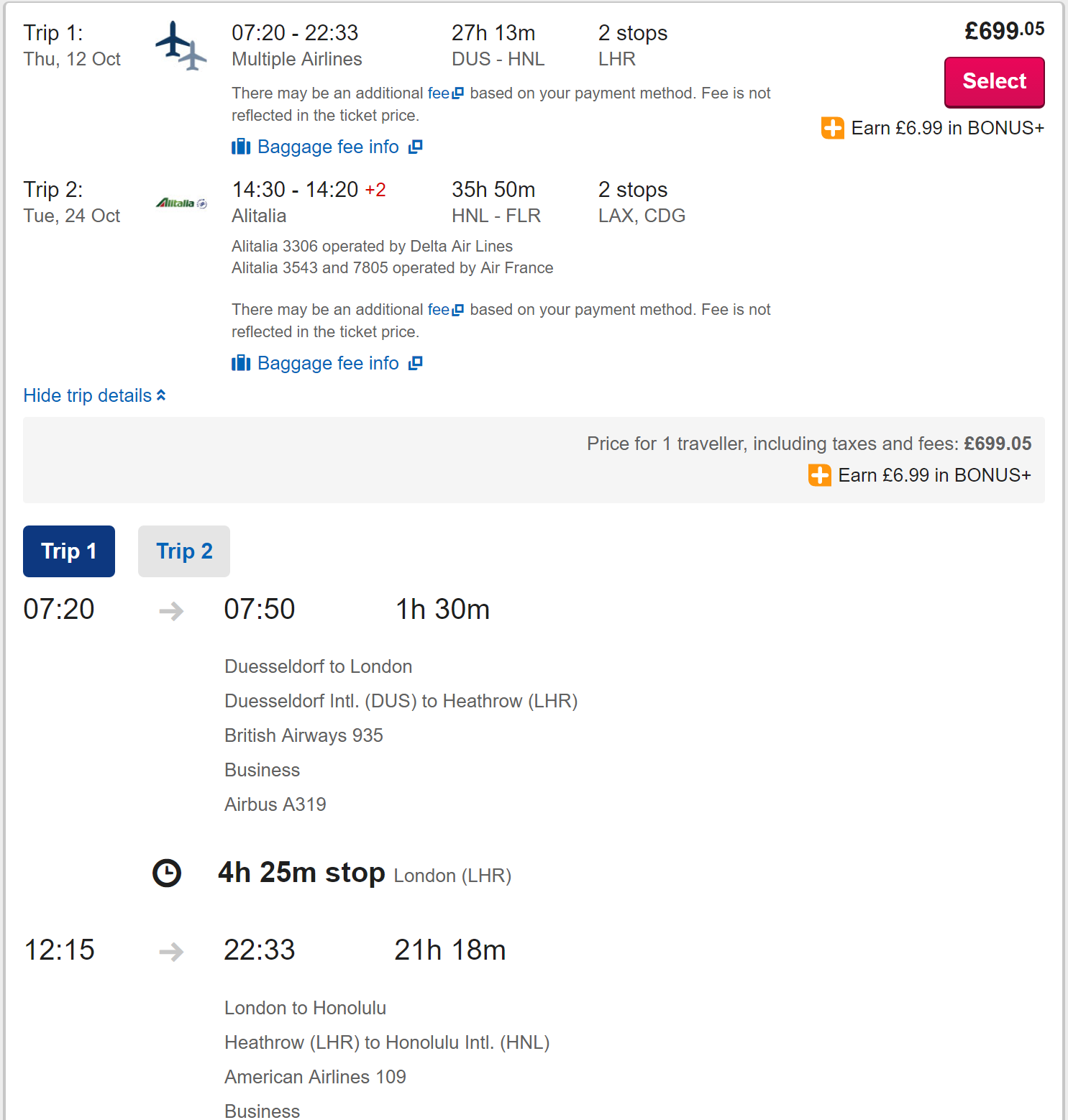Open Trip 1 Baggage fee info link

328,147
